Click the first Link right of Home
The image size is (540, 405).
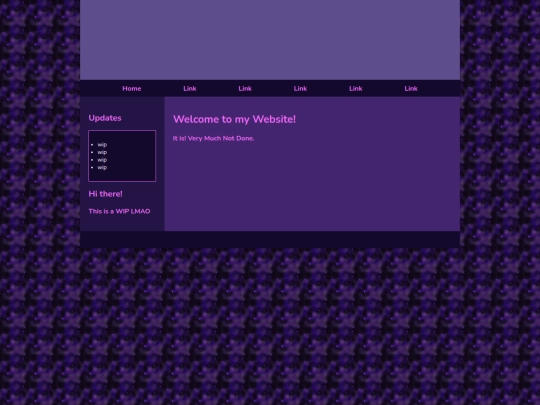click(190, 89)
